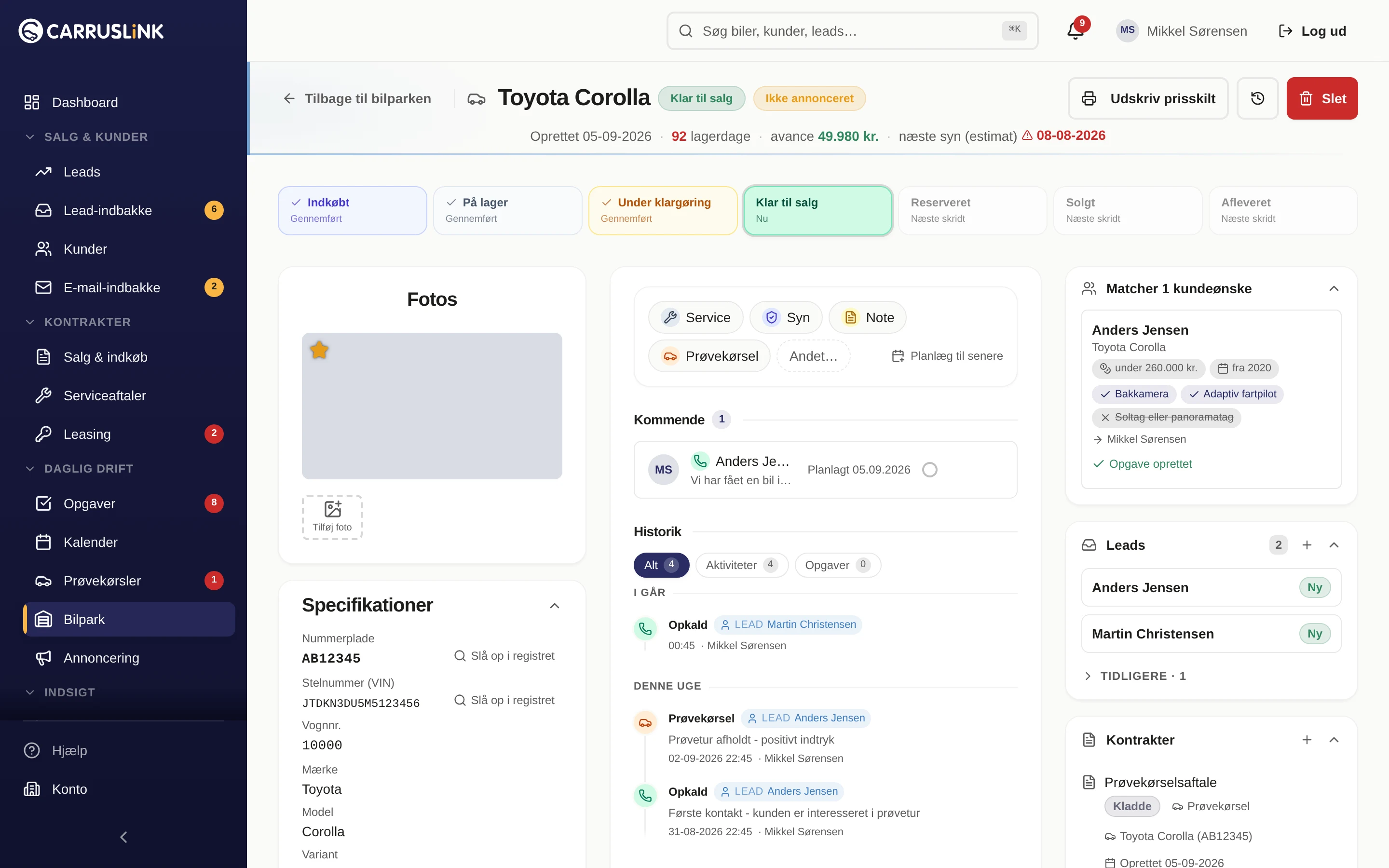Screen dimensions: 1389x868
Task: Open Martin Christensen lead card
Action: [1211, 634]
